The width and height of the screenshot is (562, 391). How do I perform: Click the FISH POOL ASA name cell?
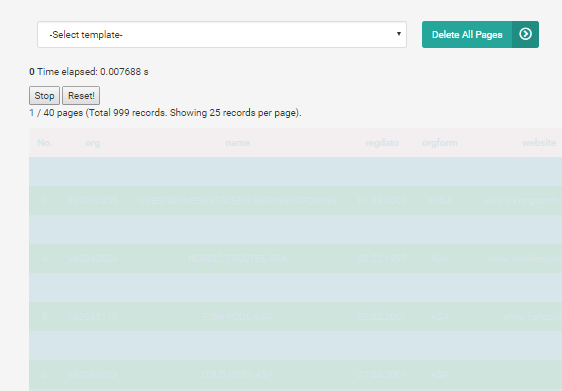(x=238, y=316)
